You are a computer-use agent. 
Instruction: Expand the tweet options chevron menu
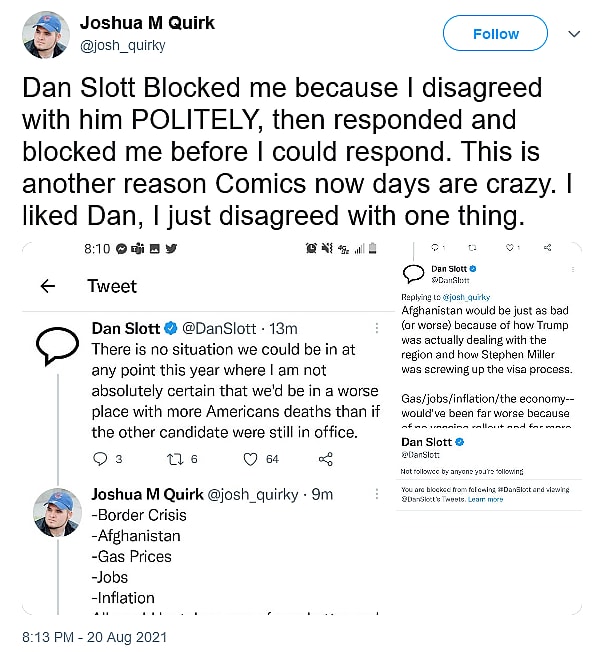tap(574, 34)
